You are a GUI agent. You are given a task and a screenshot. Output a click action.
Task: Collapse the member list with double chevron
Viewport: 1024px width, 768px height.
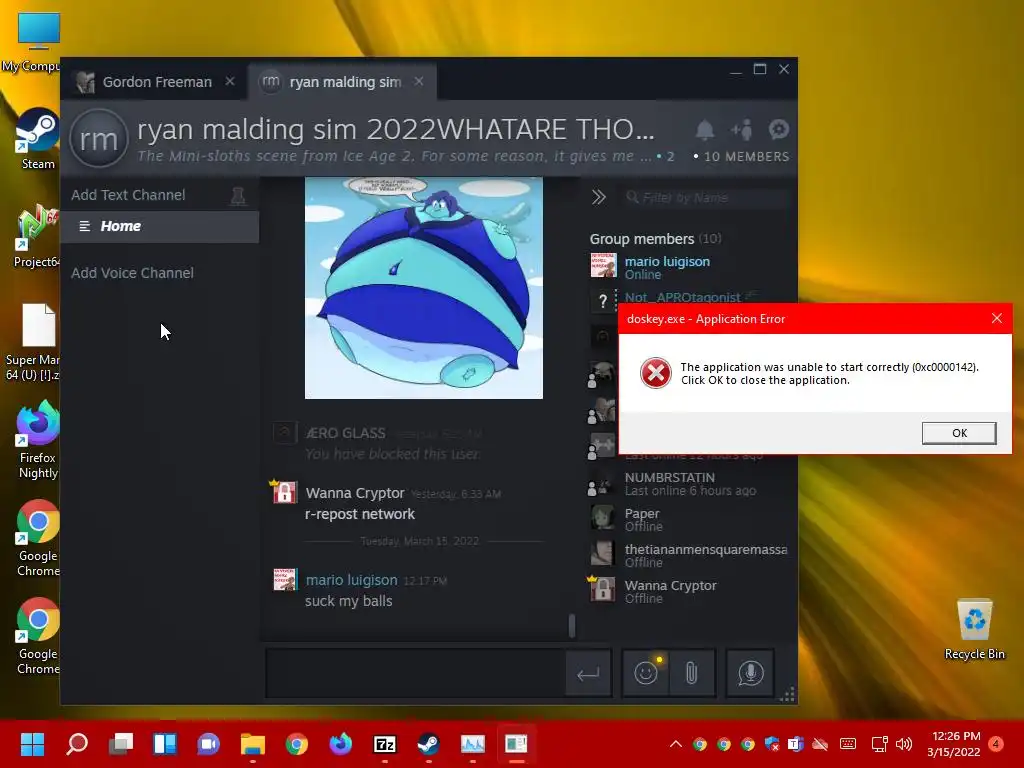coord(599,197)
